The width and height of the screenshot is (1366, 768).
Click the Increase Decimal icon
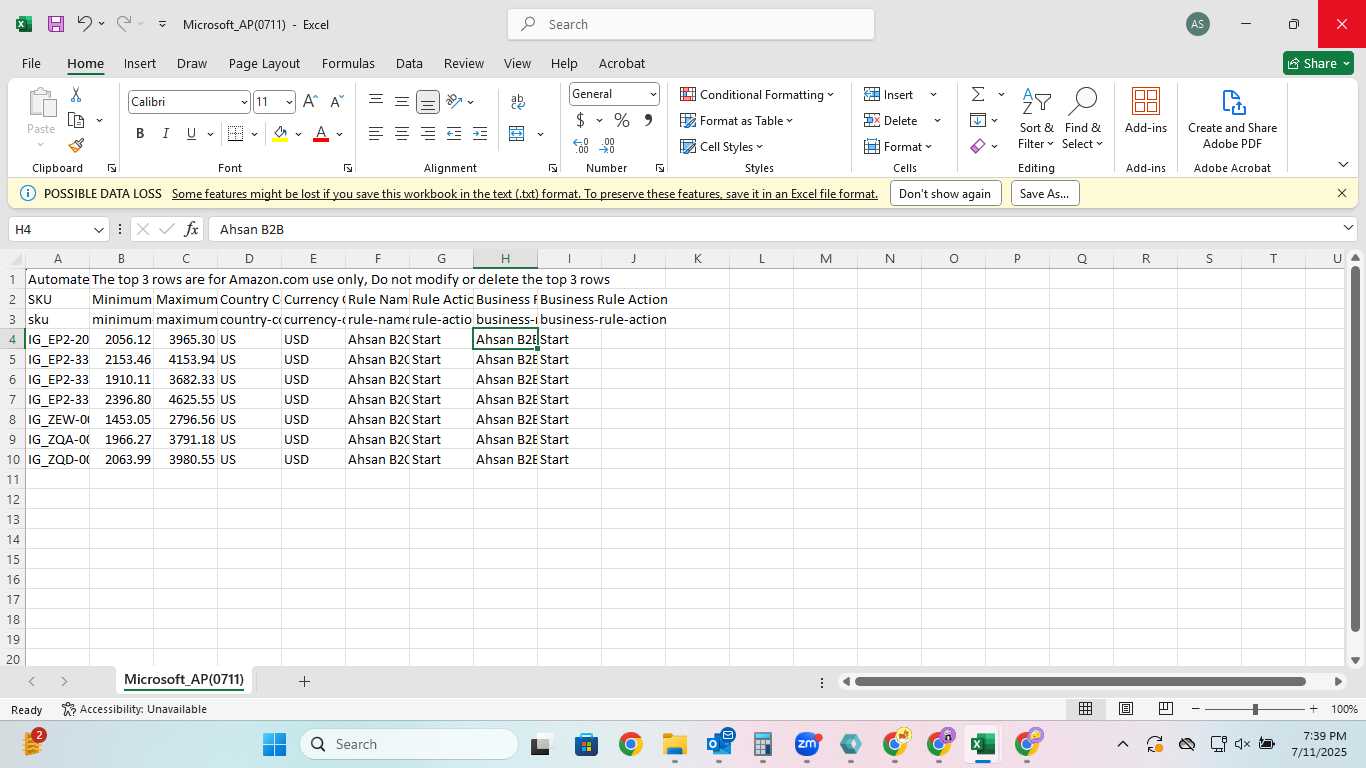pyautogui.click(x=581, y=145)
